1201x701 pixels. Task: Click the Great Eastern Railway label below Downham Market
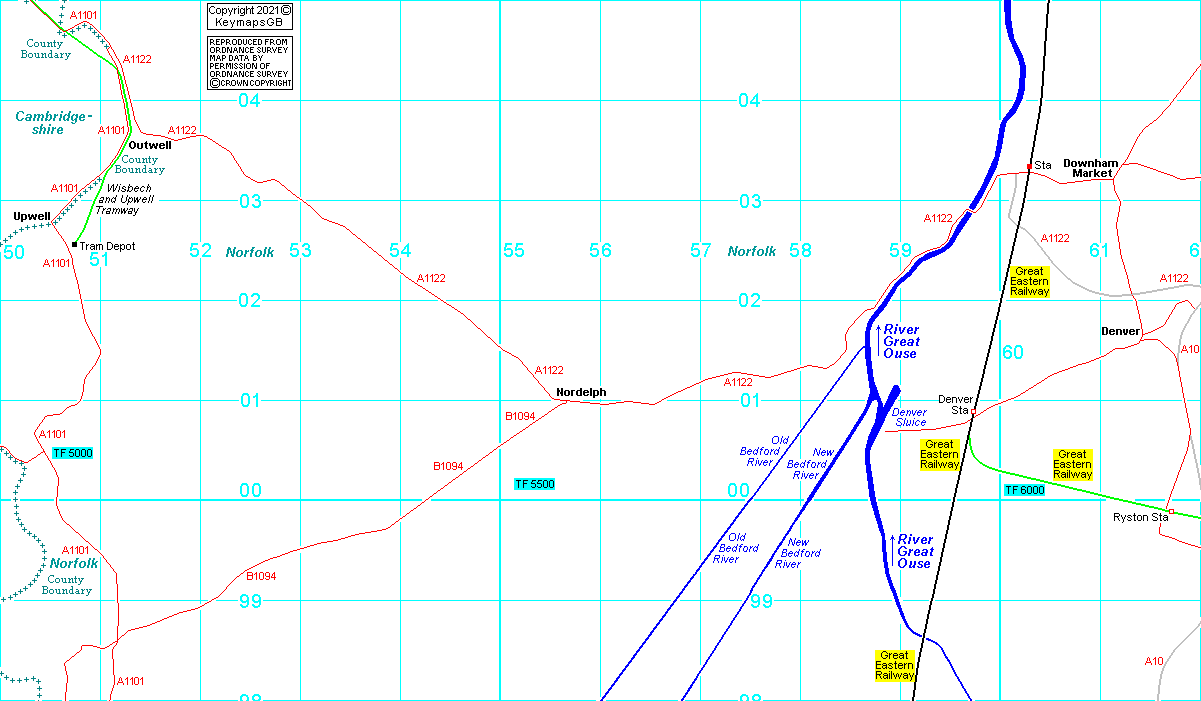tap(1029, 281)
